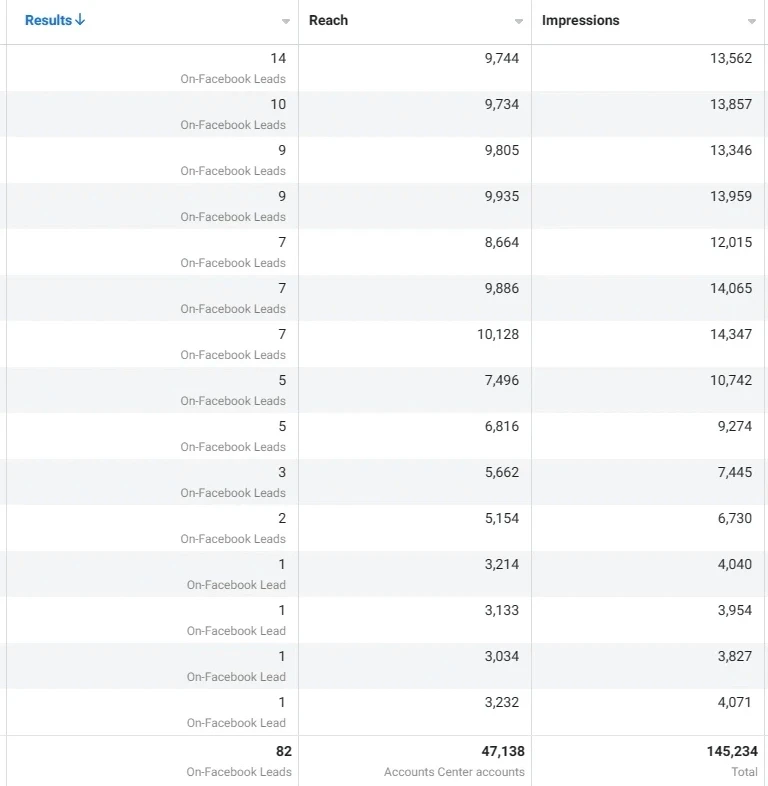The image size is (768, 786).
Task: Click the Total label under impressions
Action: [x=744, y=772]
